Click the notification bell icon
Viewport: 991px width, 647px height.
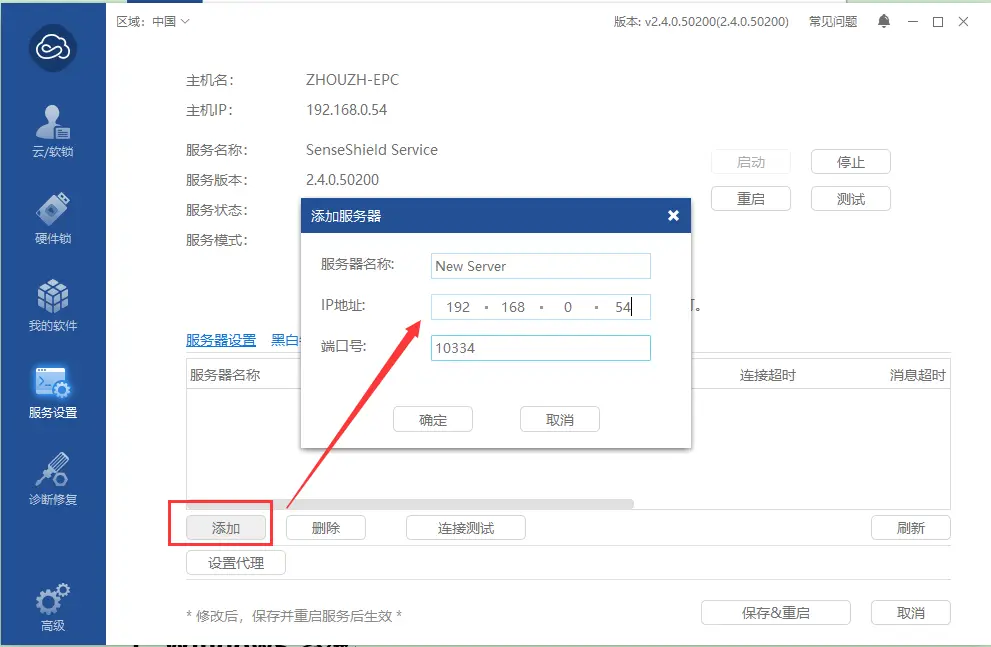884,21
